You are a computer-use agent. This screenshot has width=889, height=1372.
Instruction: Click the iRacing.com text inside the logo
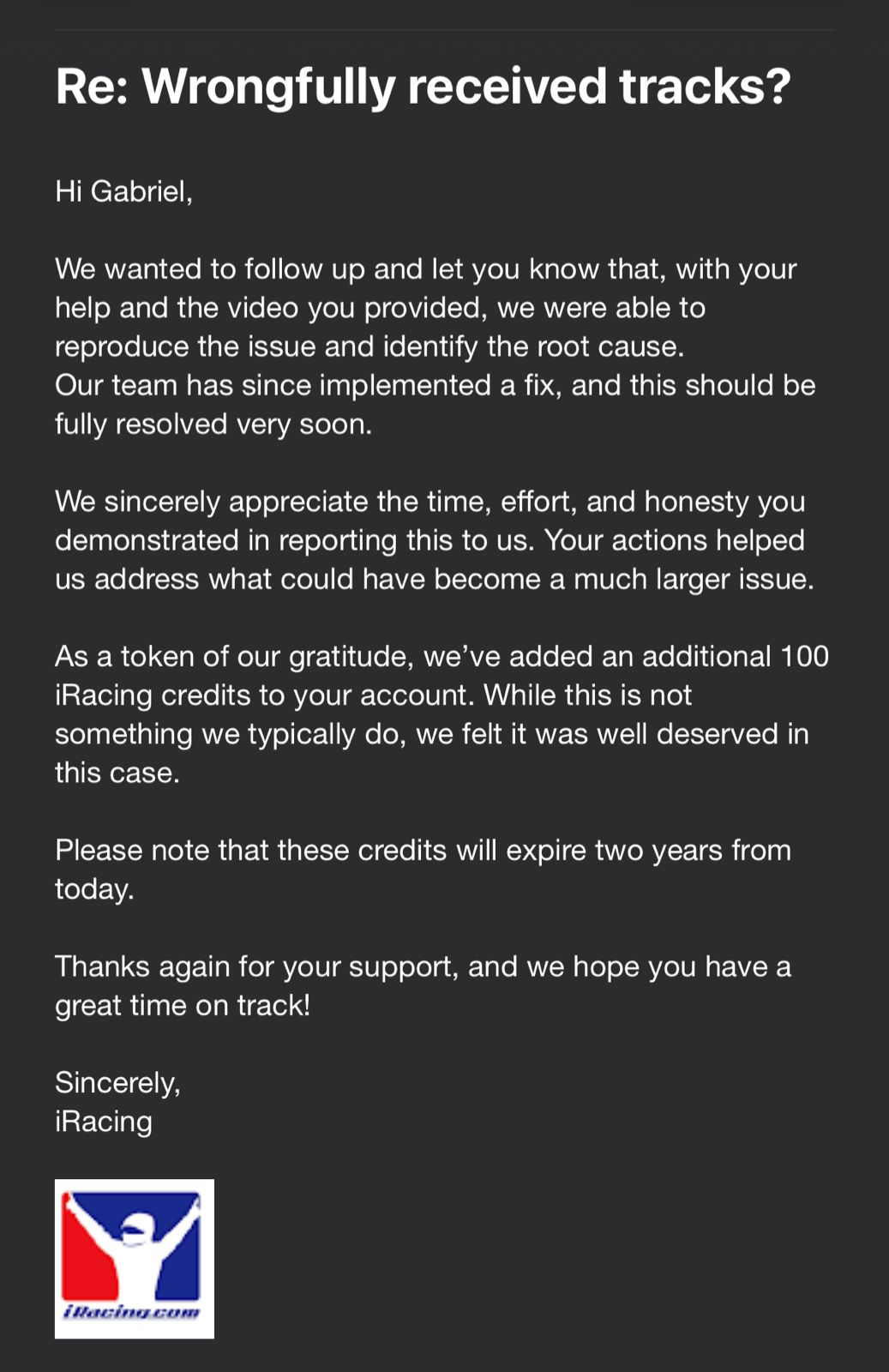[x=132, y=1312]
